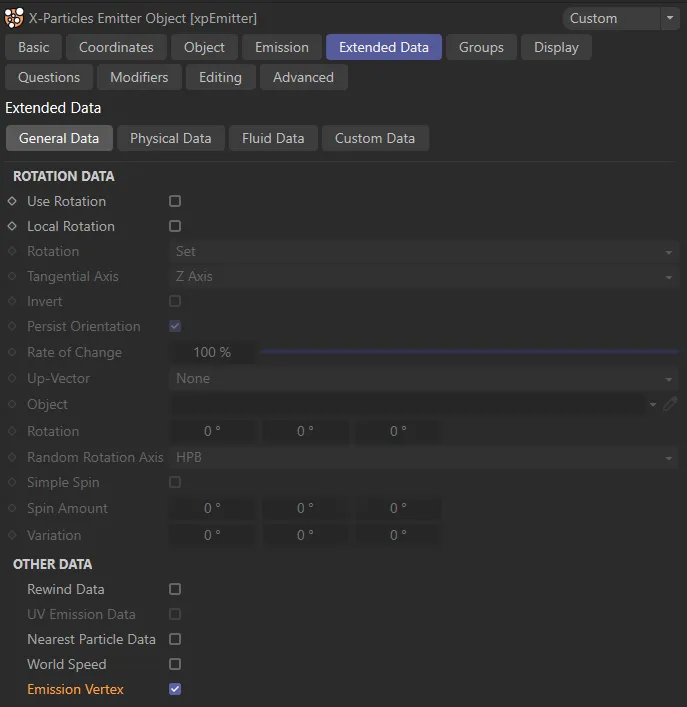Image resolution: width=687 pixels, height=707 pixels.
Task: Click keyframe diamond beside Spin Amount
Action: pyautogui.click(x=12, y=509)
